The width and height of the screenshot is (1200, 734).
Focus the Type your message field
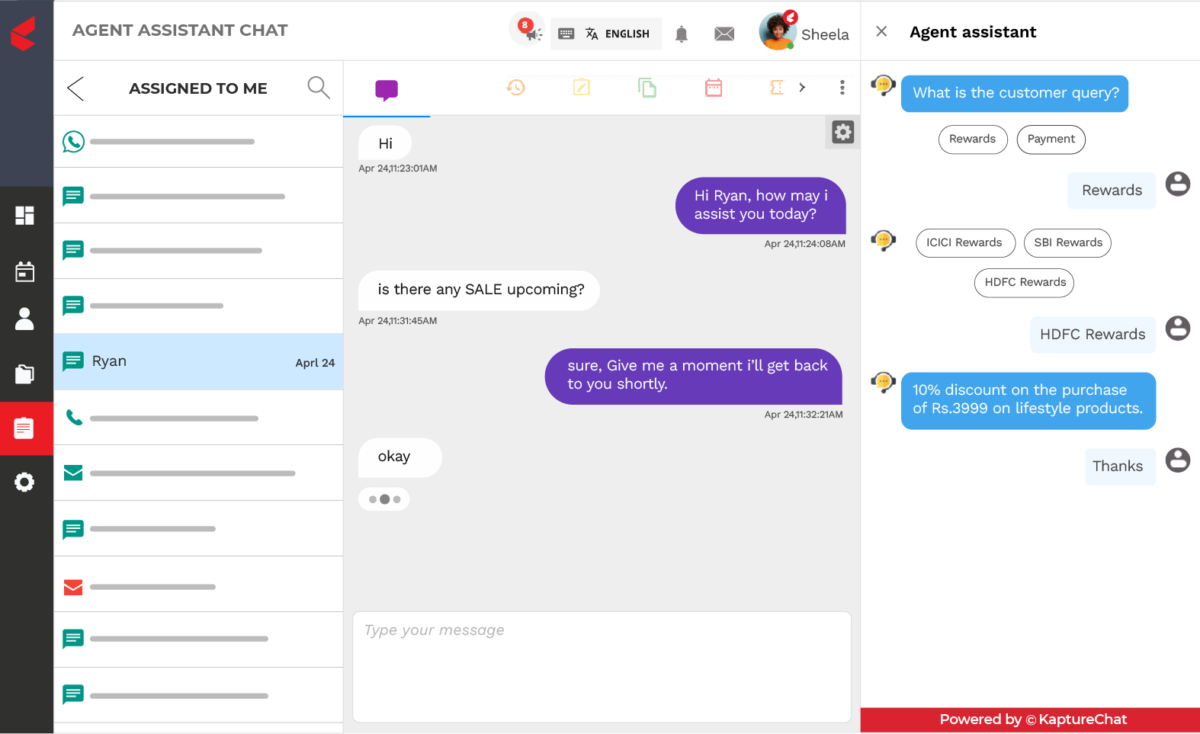point(602,667)
